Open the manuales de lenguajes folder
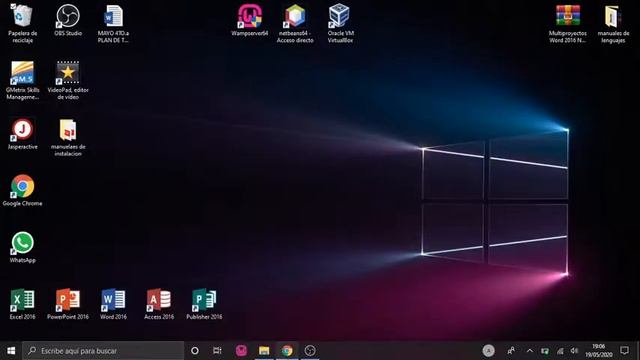This screenshot has height=360, width=640. pyautogui.click(x=613, y=23)
